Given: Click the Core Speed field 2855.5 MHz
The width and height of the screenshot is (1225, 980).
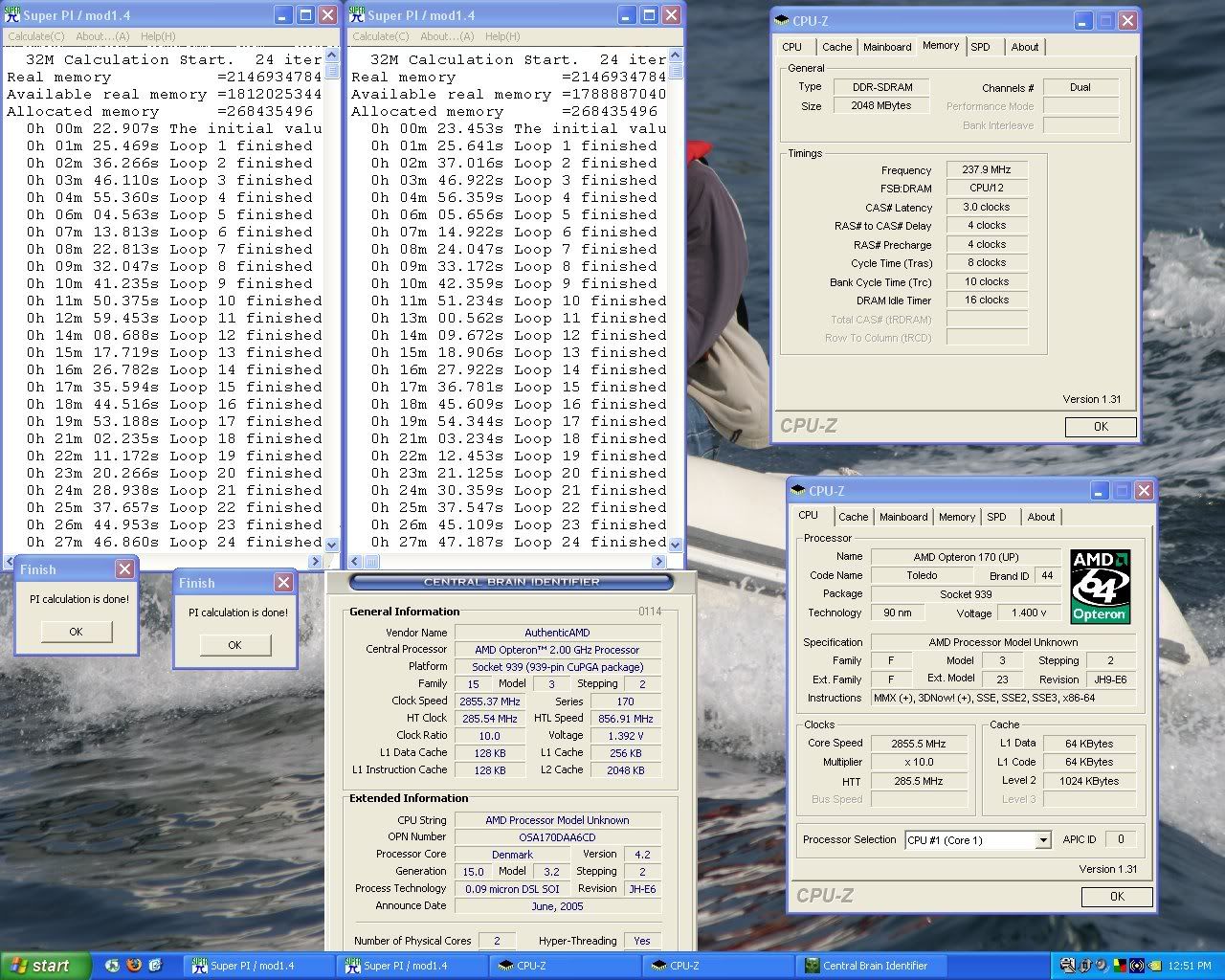Looking at the screenshot, I should pyautogui.click(x=918, y=744).
